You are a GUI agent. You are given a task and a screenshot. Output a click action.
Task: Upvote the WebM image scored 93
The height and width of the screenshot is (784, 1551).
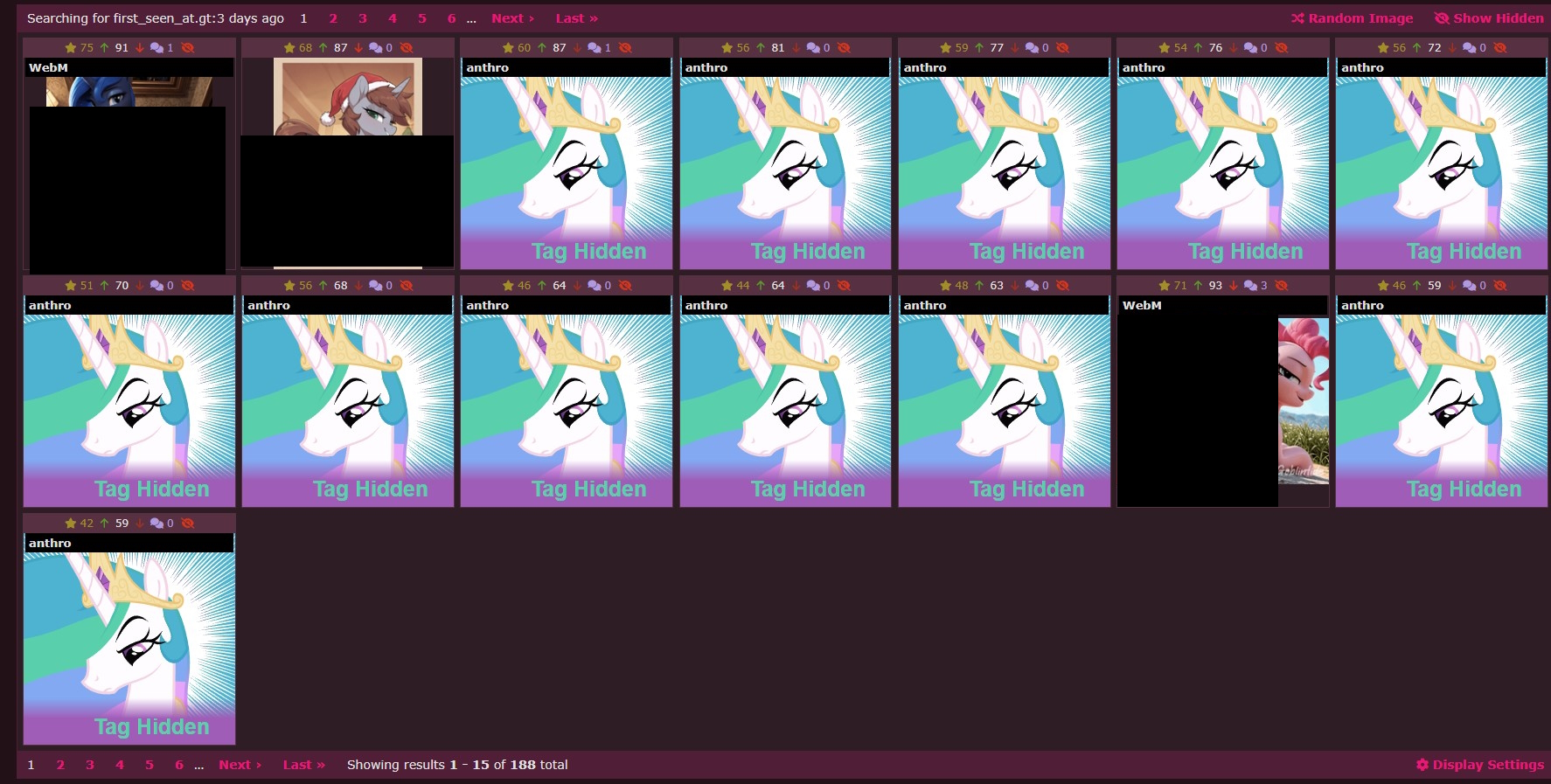coord(1198,286)
